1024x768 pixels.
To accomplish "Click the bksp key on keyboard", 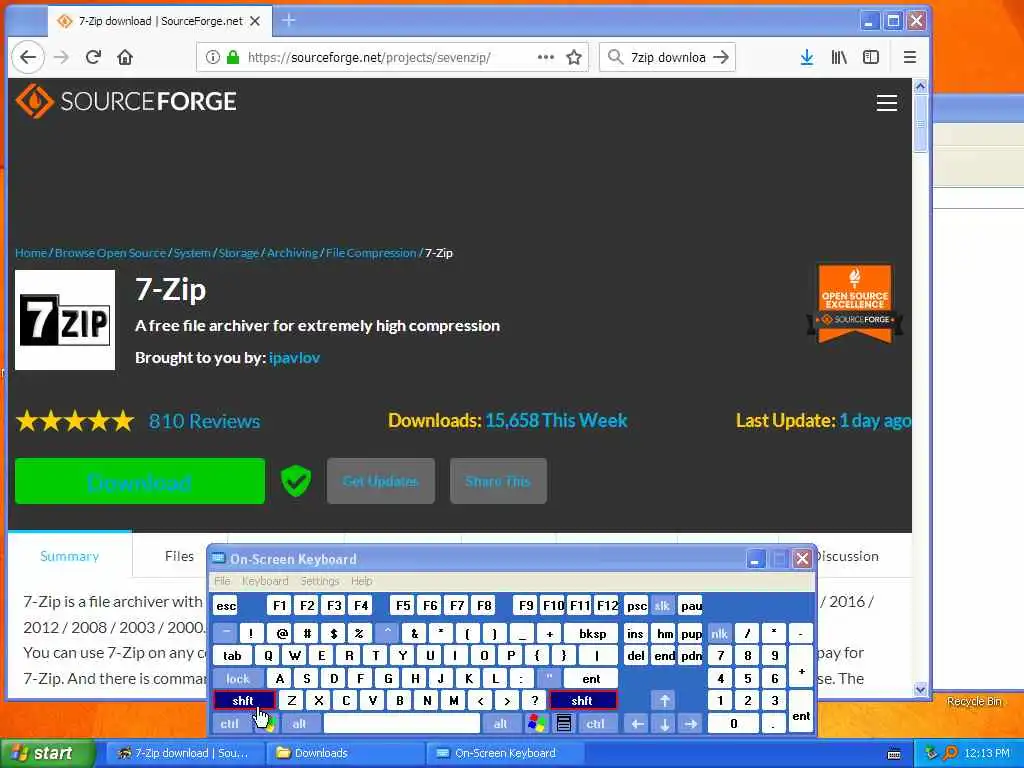I will click(x=592, y=633).
